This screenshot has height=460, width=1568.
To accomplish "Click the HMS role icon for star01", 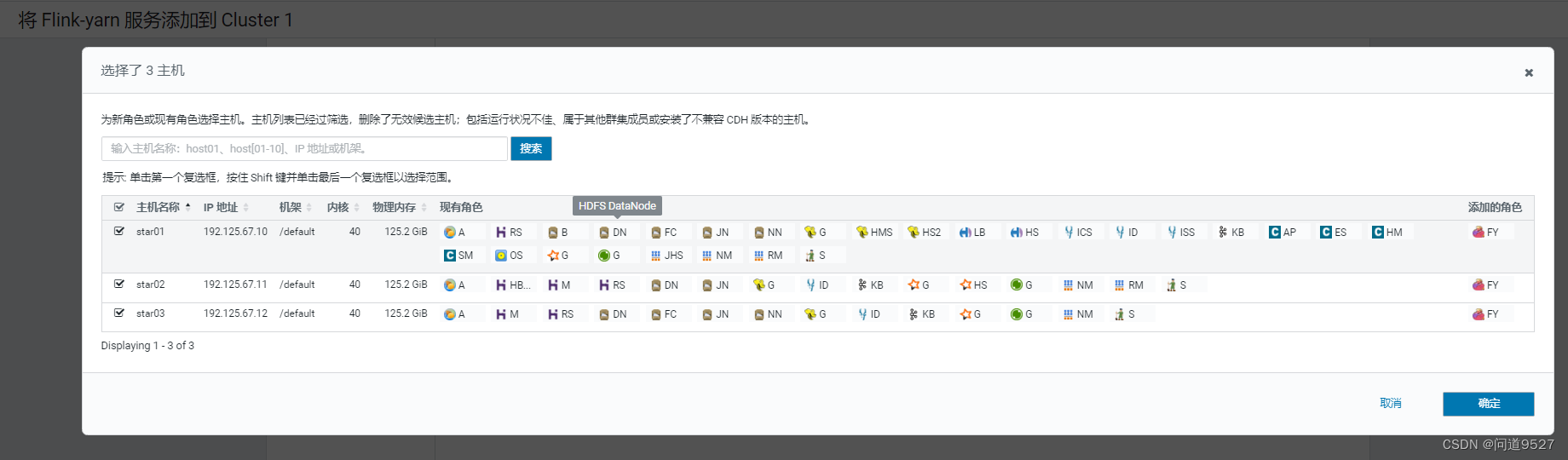I will 862,232.
